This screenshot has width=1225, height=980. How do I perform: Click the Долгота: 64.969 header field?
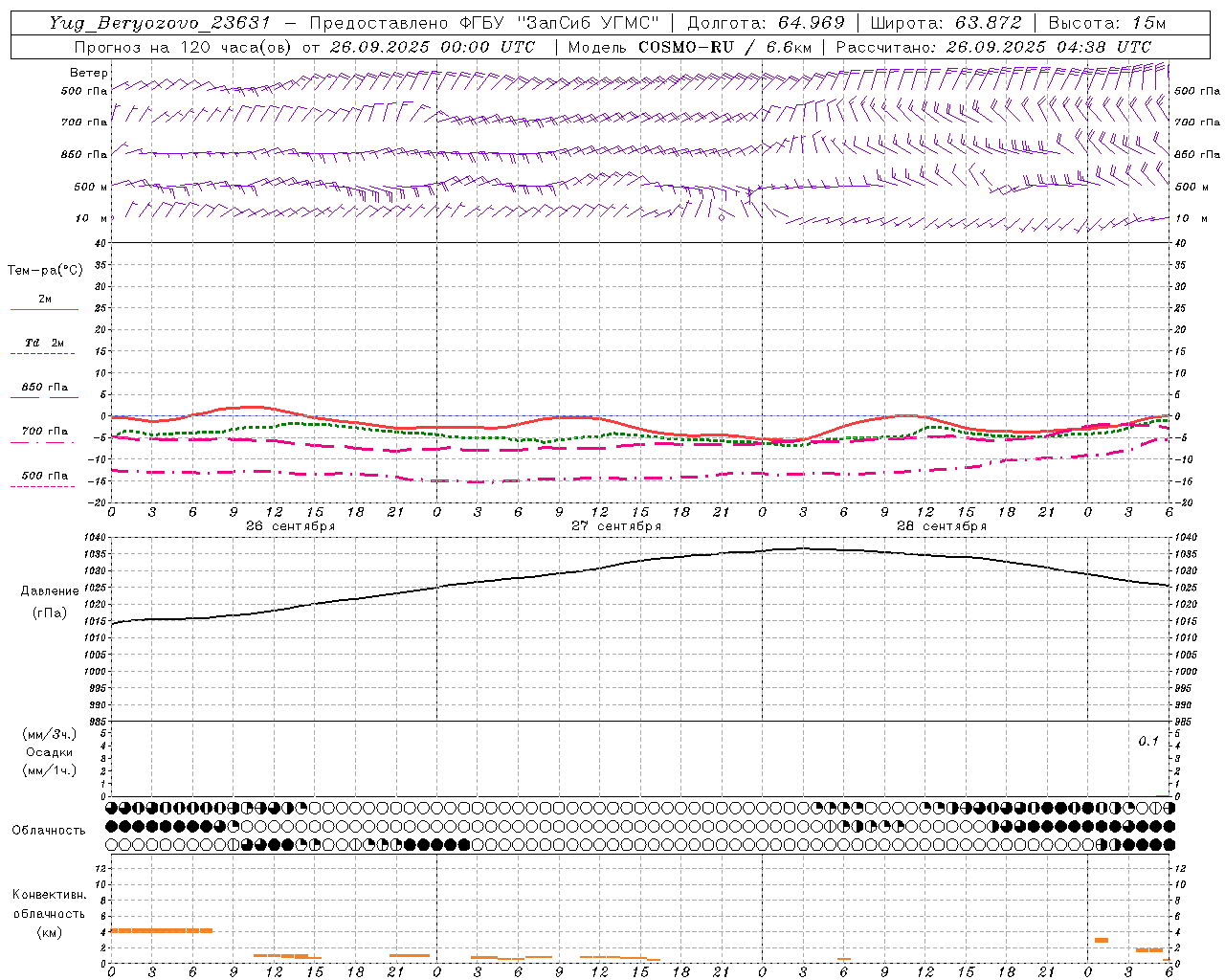coord(766,23)
